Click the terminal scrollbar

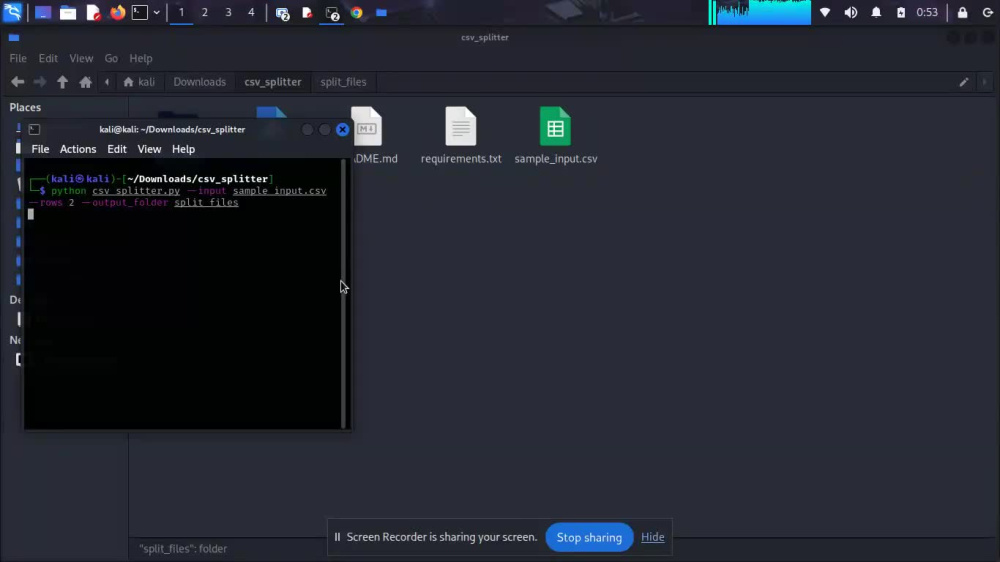click(x=344, y=293)
